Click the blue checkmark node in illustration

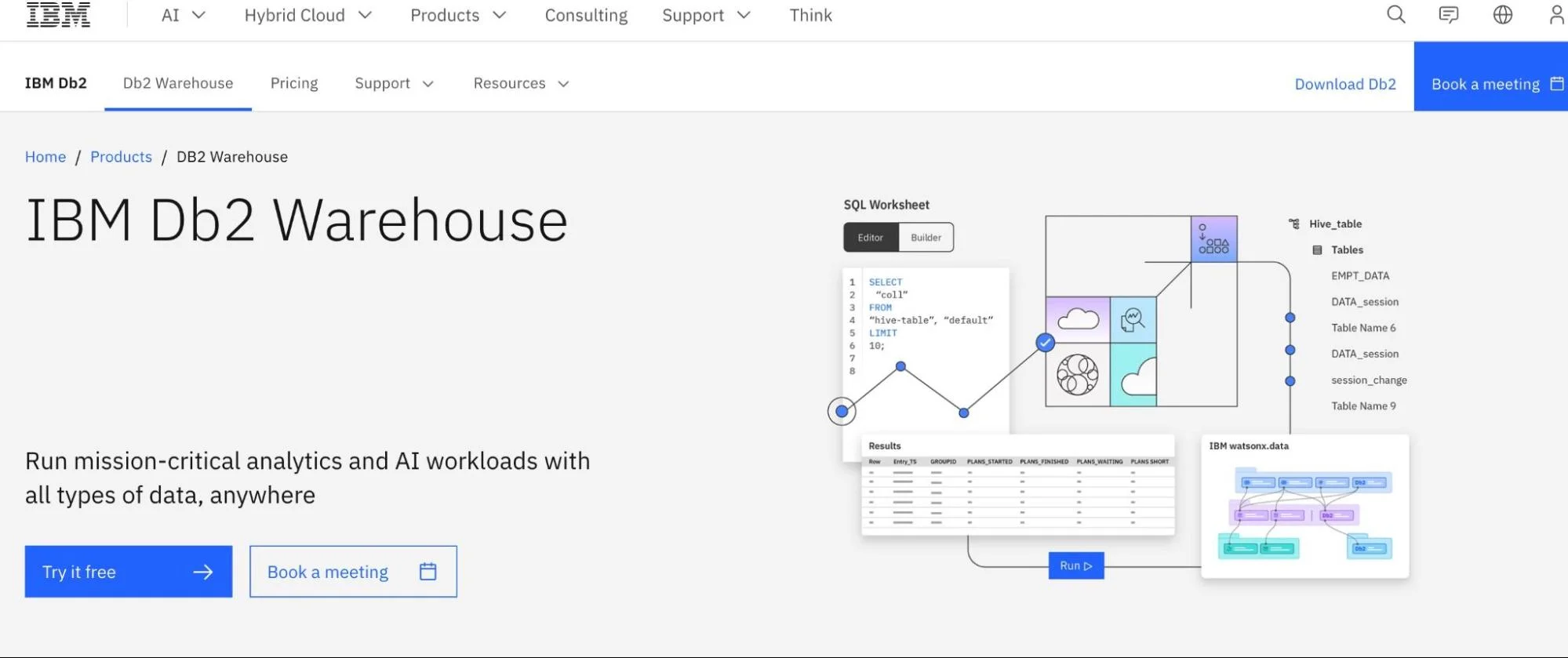point(1045,343)
